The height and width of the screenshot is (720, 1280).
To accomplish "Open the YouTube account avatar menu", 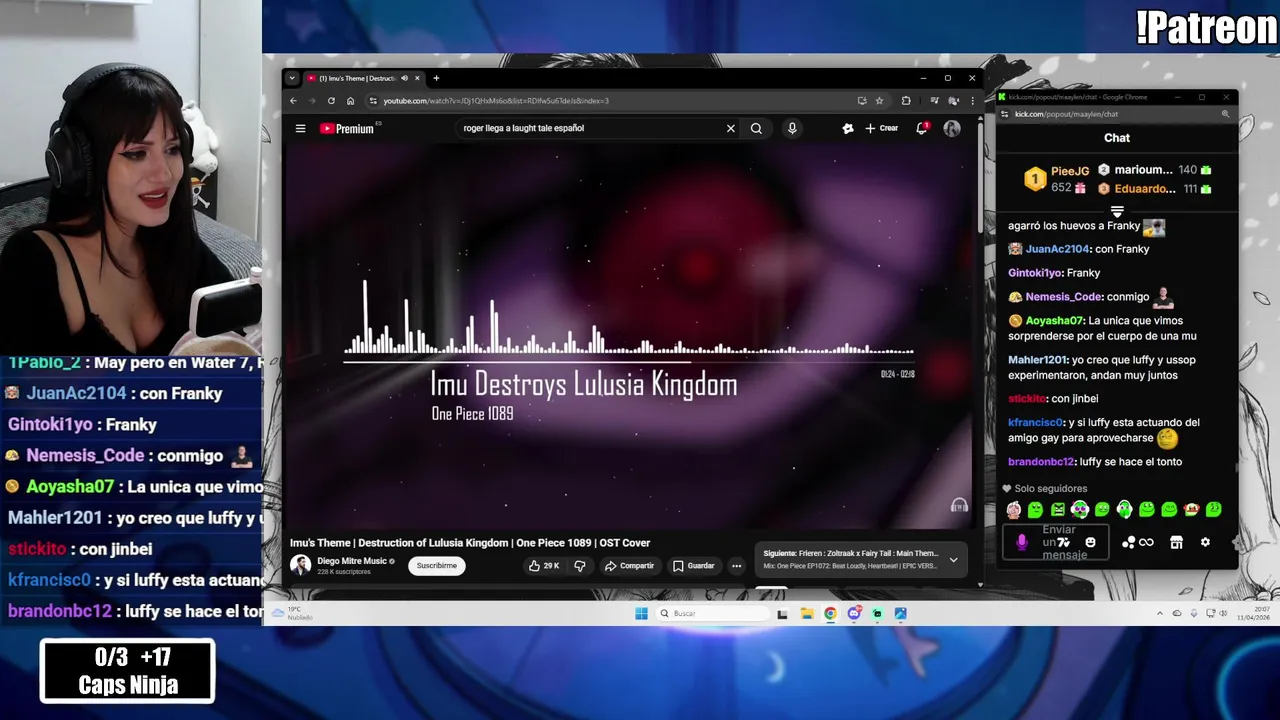I will point(952,128).
